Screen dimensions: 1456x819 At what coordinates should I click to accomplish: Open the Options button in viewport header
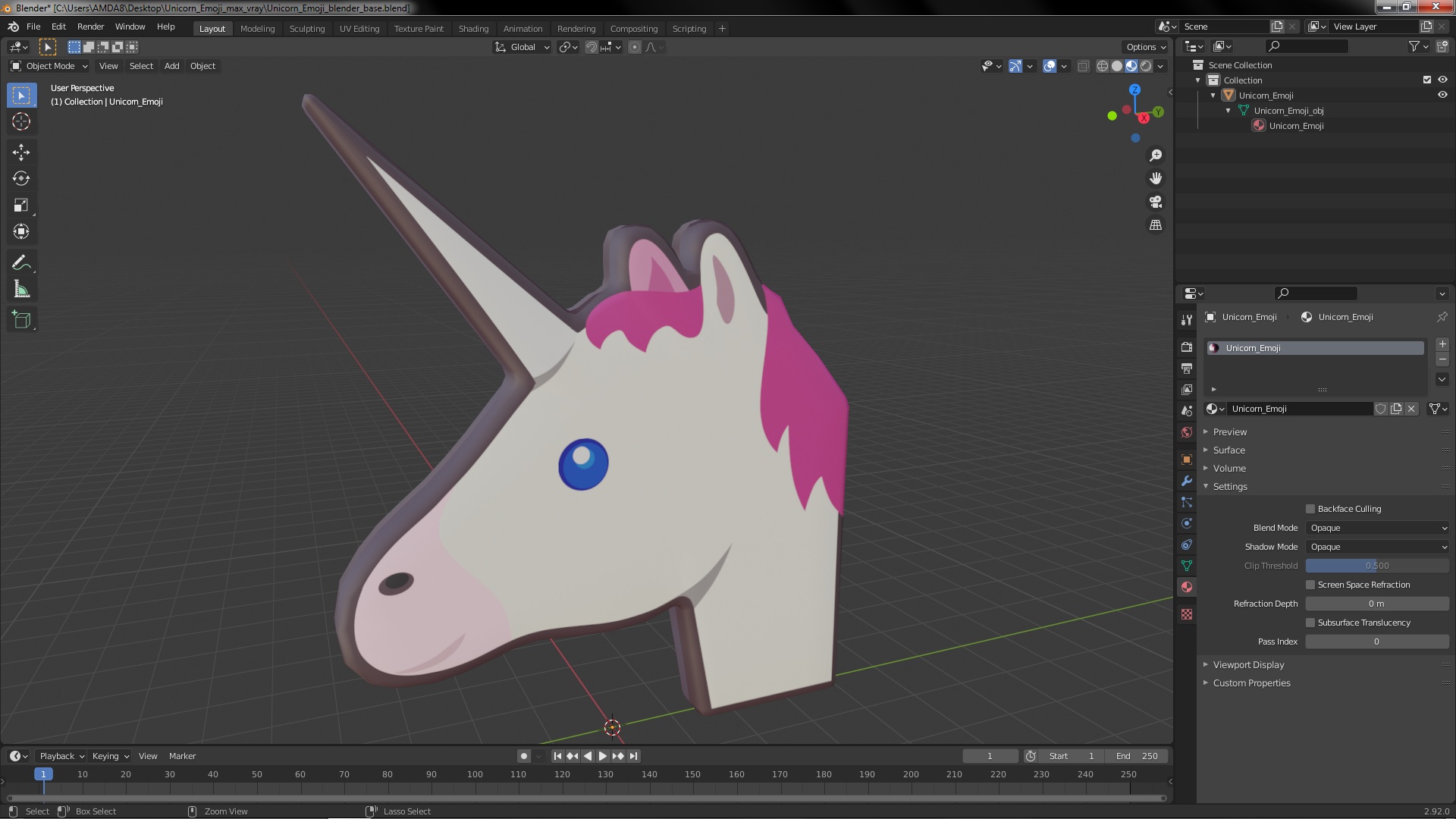[x=1146, y=47]
